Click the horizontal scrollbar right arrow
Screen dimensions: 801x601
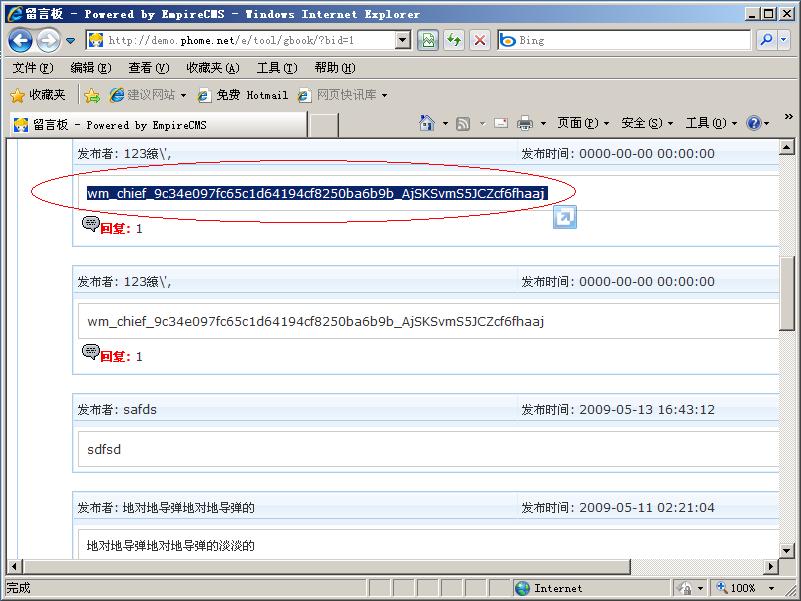coord(771,566)
